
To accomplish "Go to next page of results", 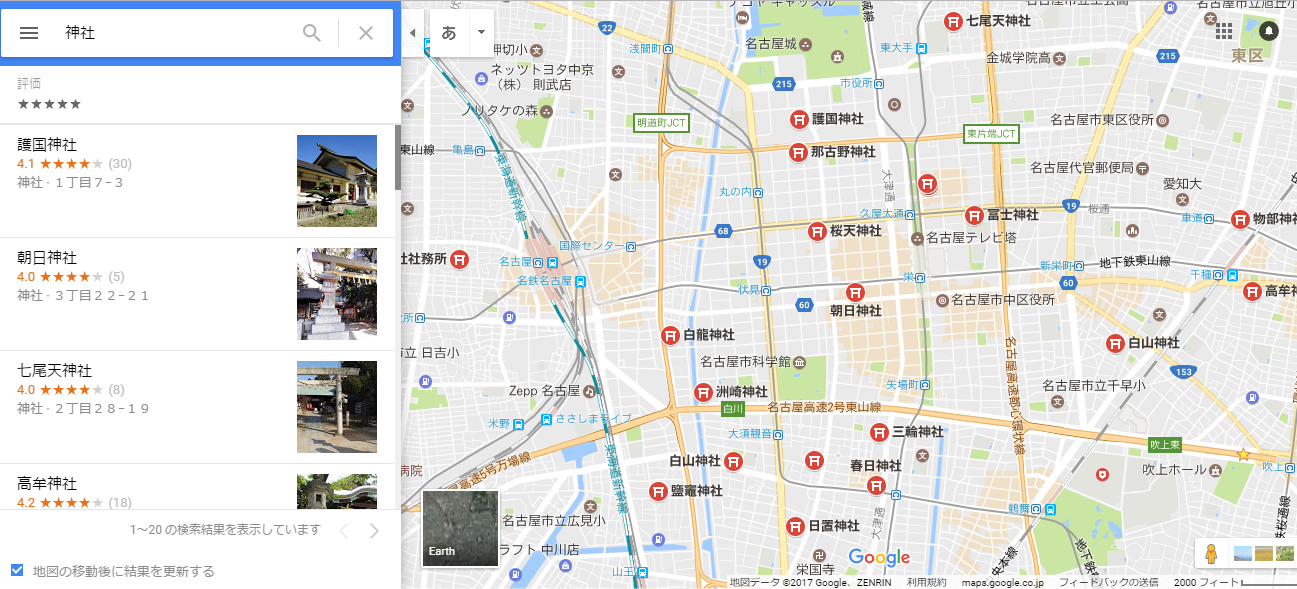I will coord(374,530).
